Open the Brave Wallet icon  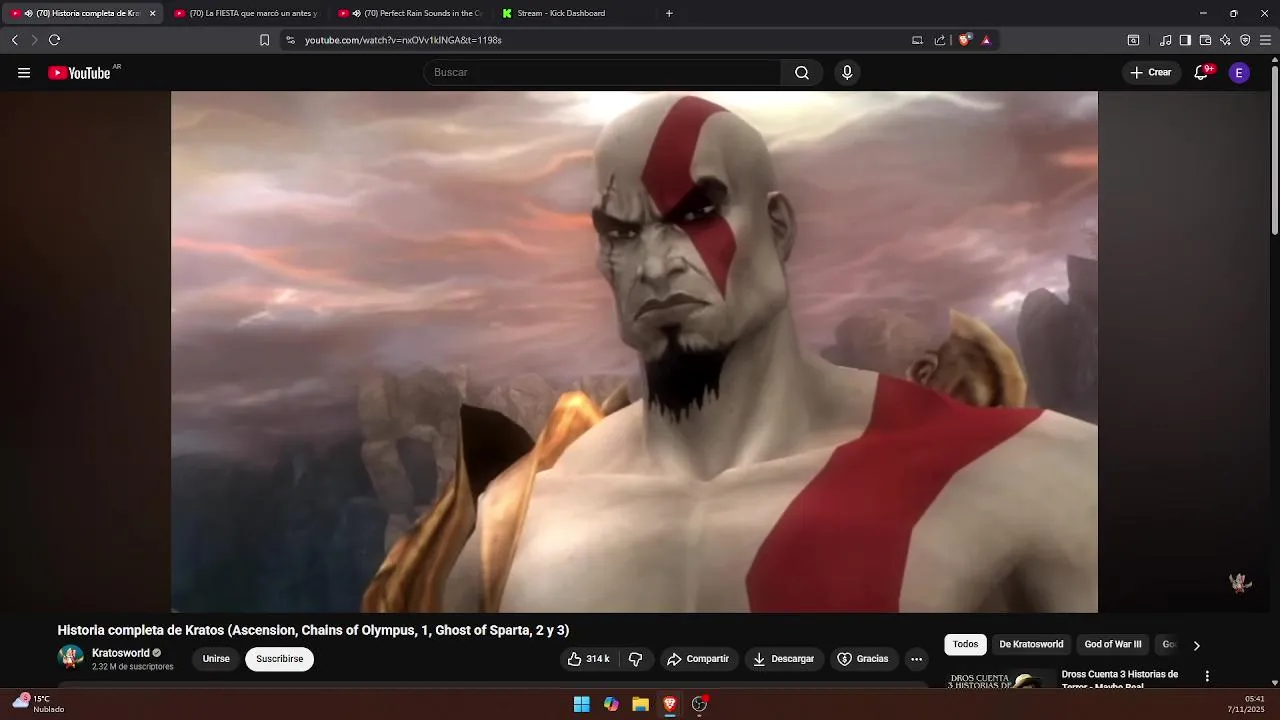click(x=1205, y=40)
